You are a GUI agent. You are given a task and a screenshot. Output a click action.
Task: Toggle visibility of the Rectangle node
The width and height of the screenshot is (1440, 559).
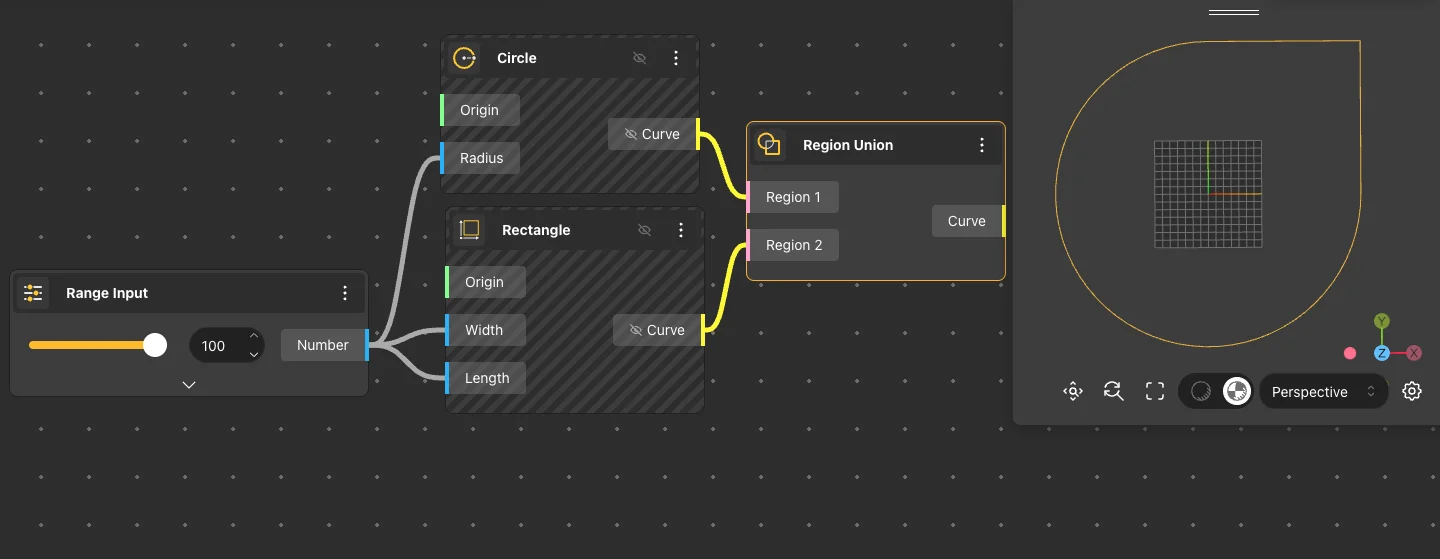[645, 230]
